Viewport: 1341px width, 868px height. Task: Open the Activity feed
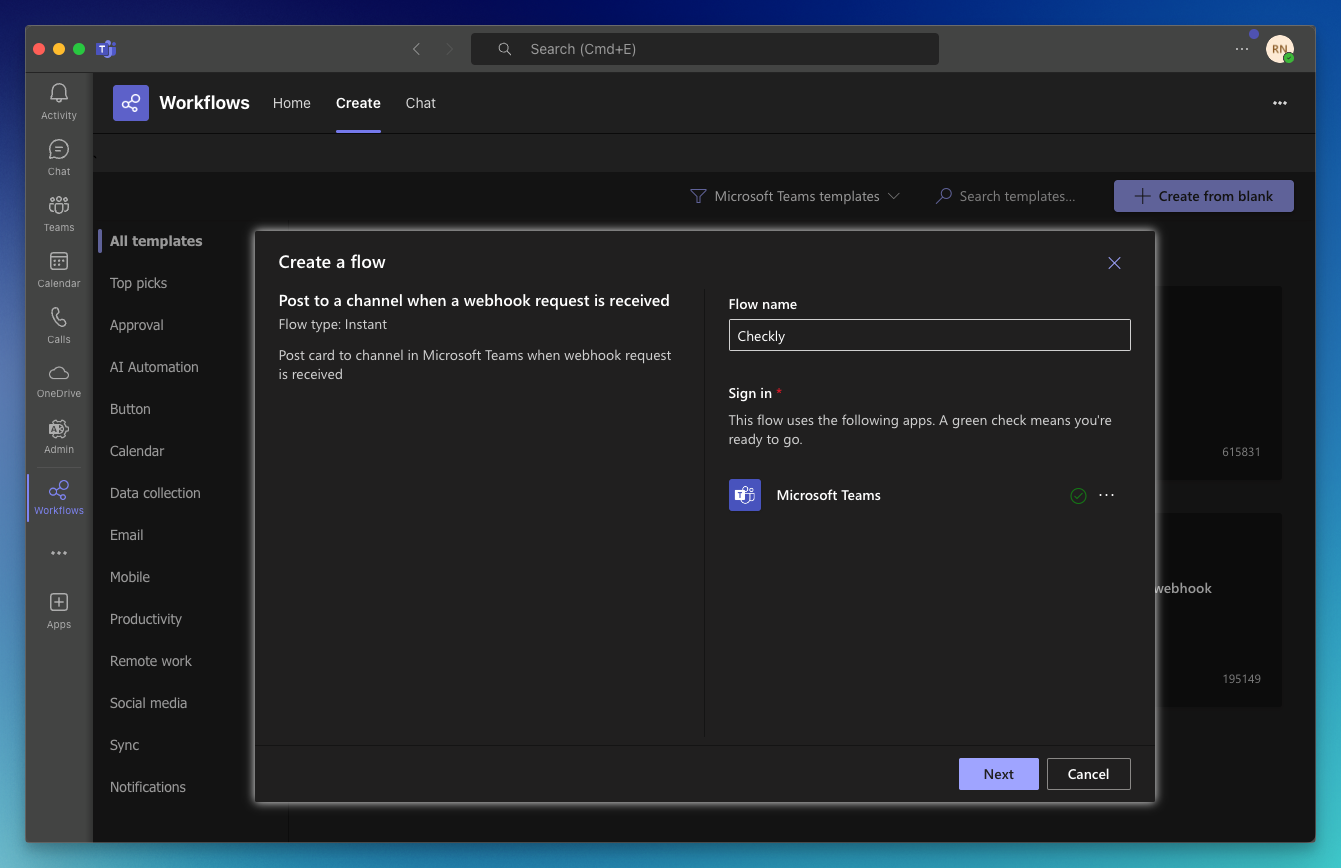(x=58, y=99)
